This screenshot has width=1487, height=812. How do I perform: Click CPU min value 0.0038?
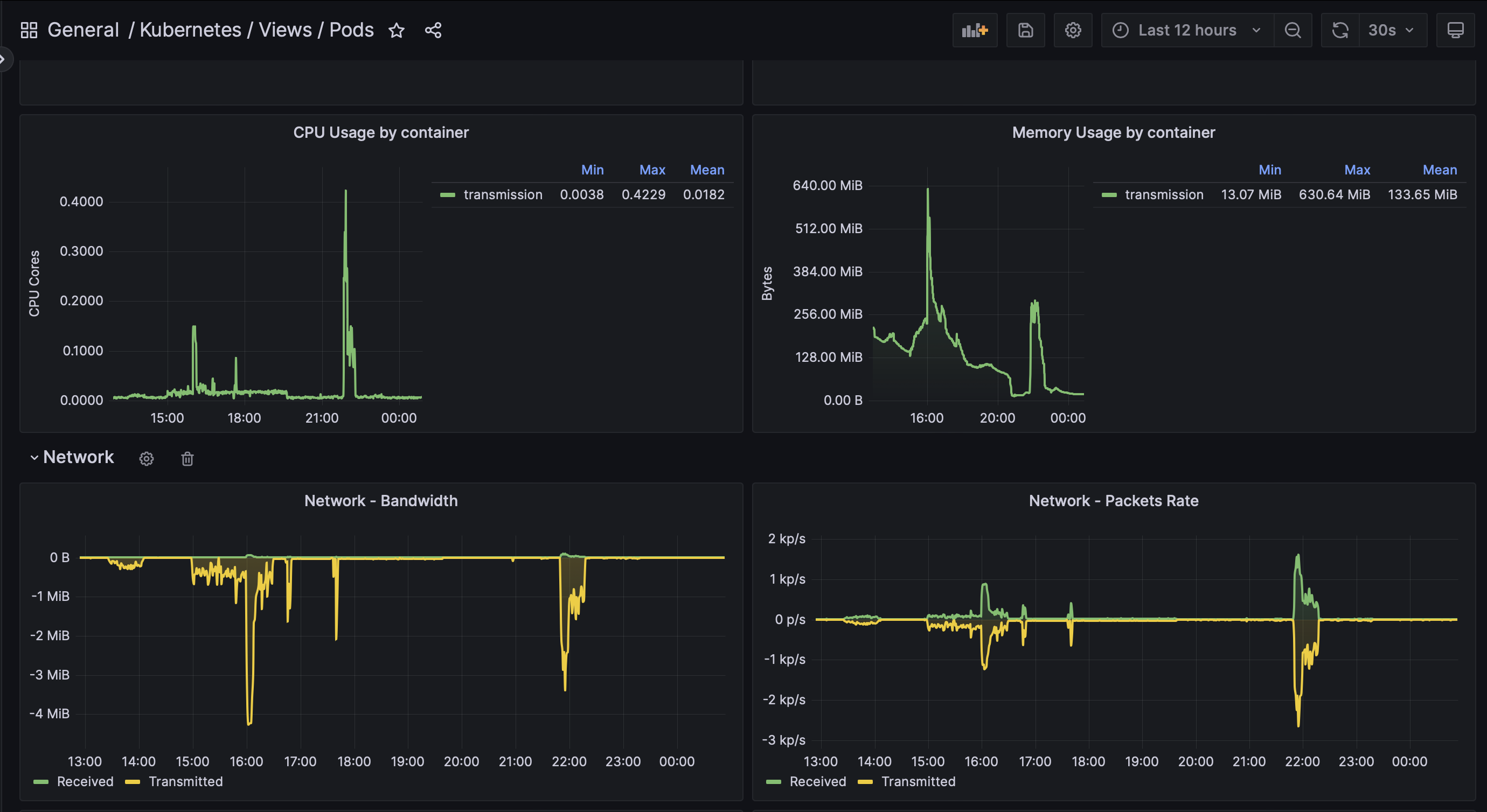582,194
